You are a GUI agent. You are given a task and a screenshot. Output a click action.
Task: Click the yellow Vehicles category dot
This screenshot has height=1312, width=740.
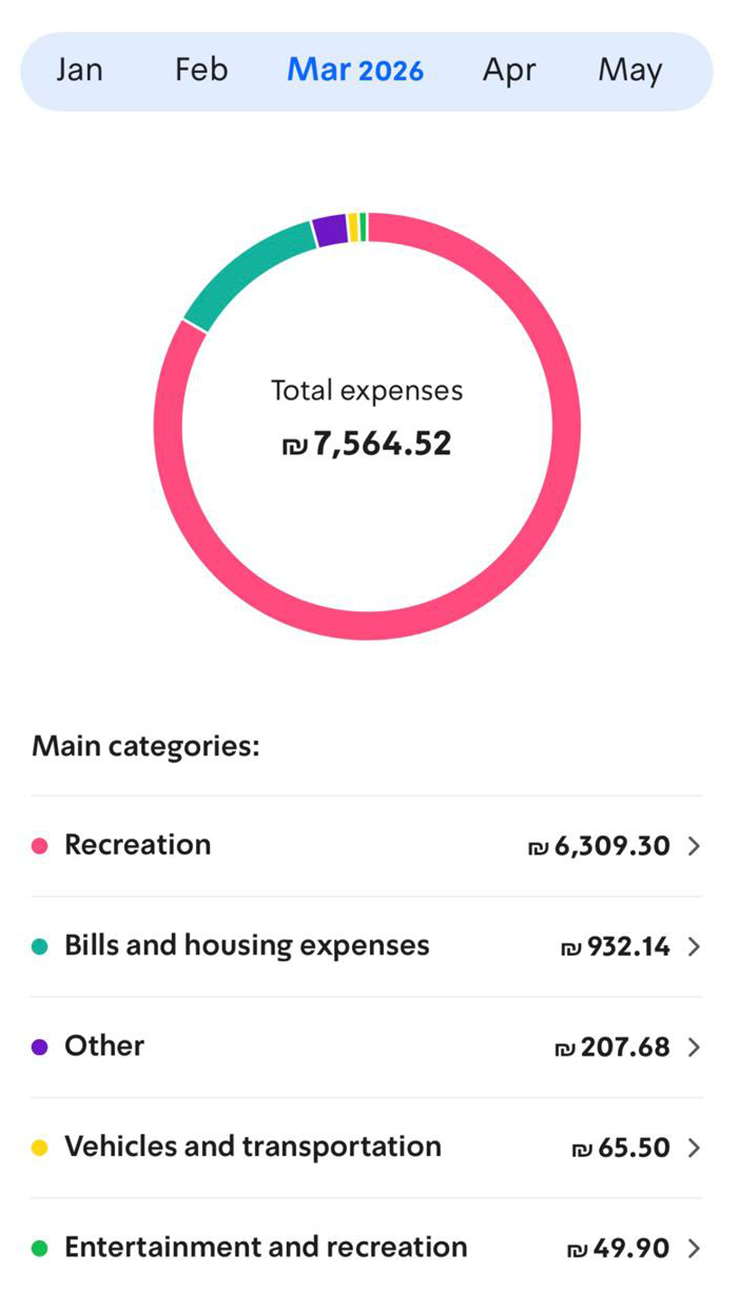point(40,1148)
